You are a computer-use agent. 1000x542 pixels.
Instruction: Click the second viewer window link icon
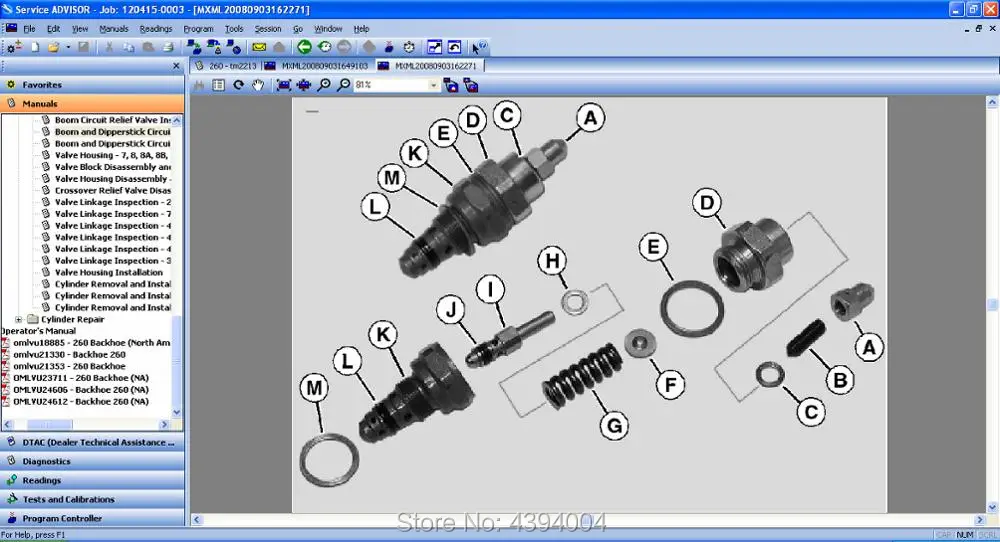(471, 85)
